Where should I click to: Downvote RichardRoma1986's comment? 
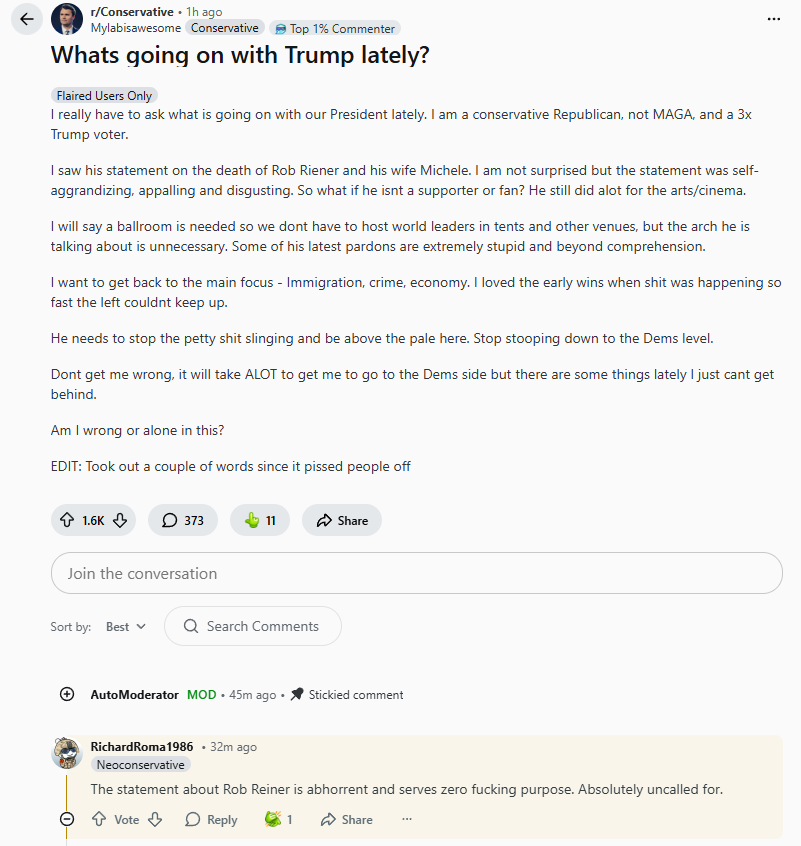(155, 819)
